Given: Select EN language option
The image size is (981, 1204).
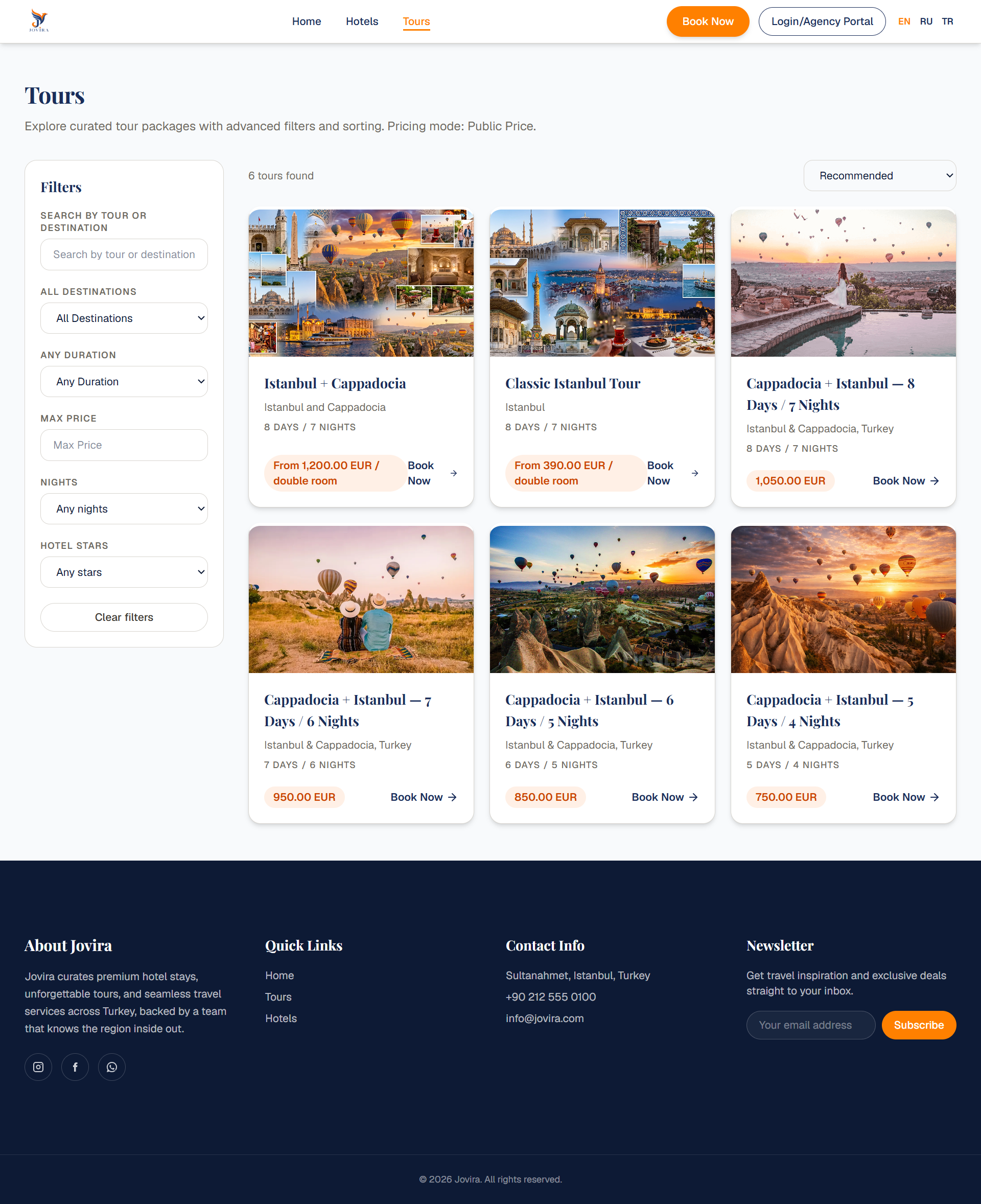Looking at the screenshot, I should click(x=903, y=21).
